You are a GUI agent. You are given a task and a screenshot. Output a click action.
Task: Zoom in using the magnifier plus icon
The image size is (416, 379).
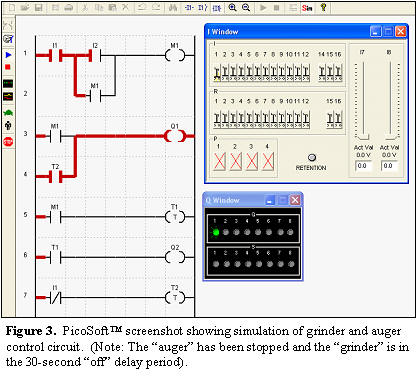pyautogui.click(x=232, y=8)
